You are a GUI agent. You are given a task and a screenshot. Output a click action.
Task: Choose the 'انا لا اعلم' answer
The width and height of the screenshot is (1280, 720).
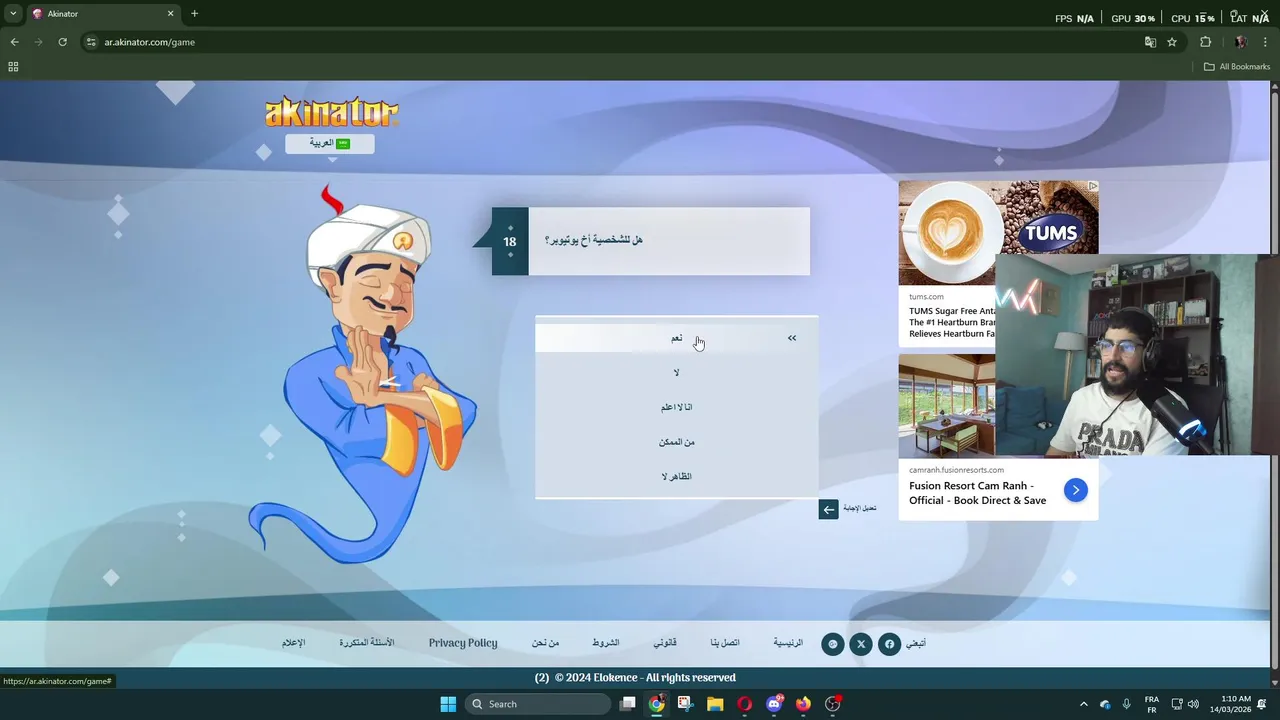[x=677, y=407]
